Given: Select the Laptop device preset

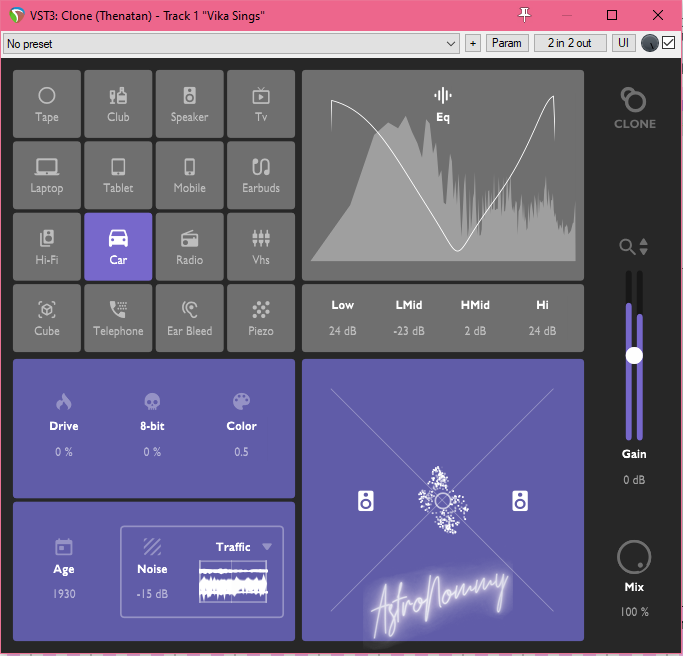Looking at the screenshot, I should point(47,176).
